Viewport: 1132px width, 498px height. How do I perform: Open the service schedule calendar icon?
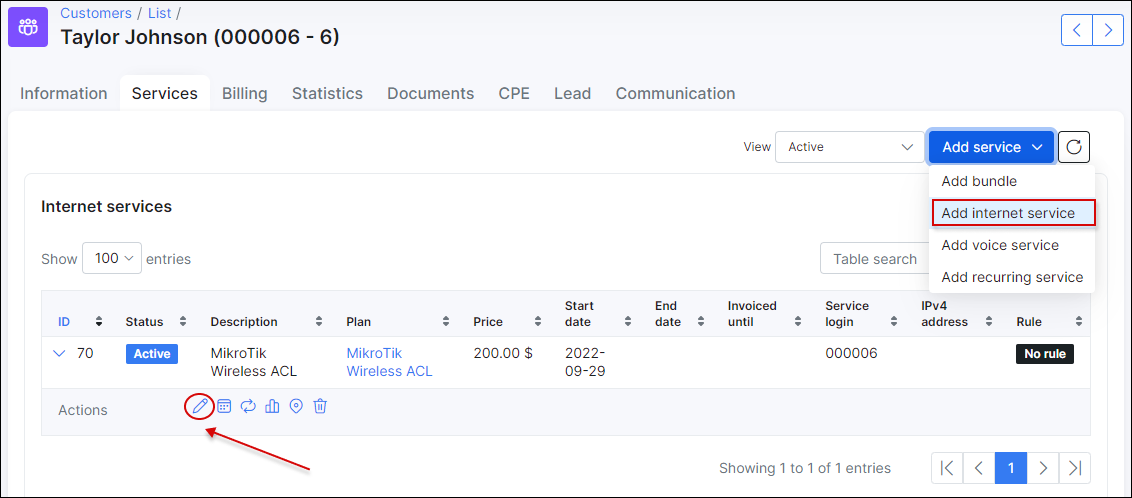point(225,407)
